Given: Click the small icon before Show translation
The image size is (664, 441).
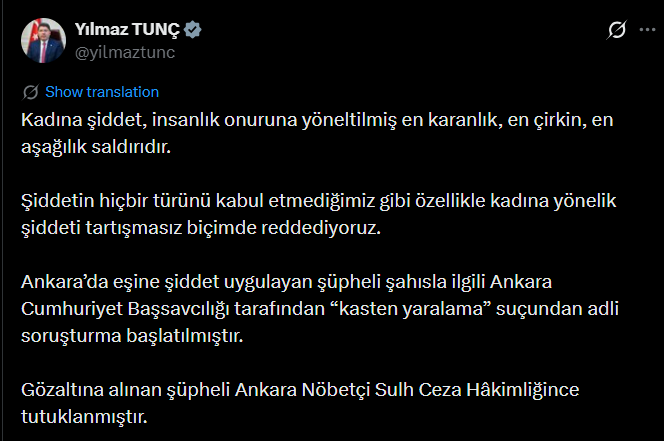Looking at the screenshot, I should [31, 92].
